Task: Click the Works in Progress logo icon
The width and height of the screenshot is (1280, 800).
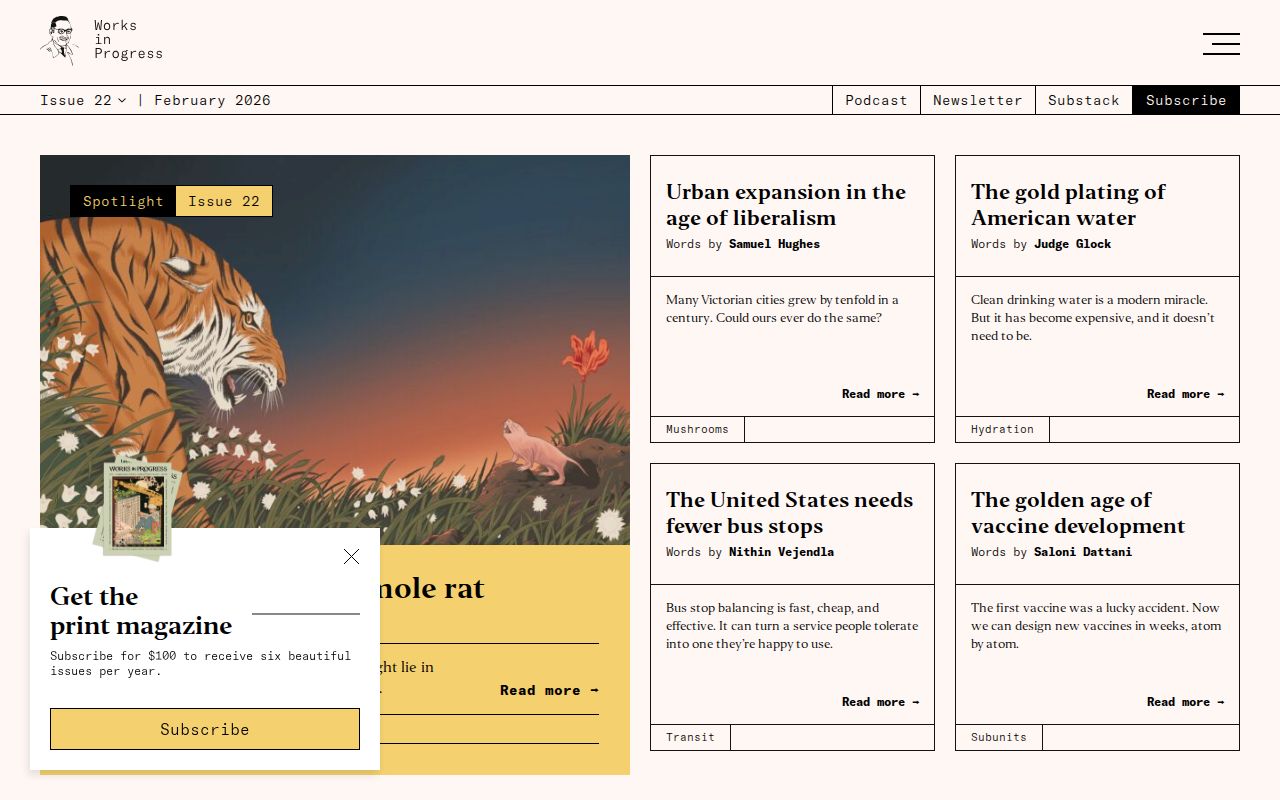Action: [x=59, y=40]
